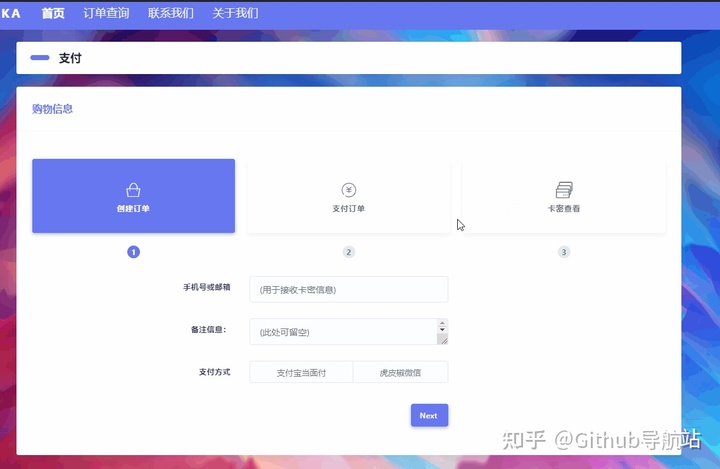Focus the 手机号或邮箱 input field
Screen dimensions: 720x469
349,289
